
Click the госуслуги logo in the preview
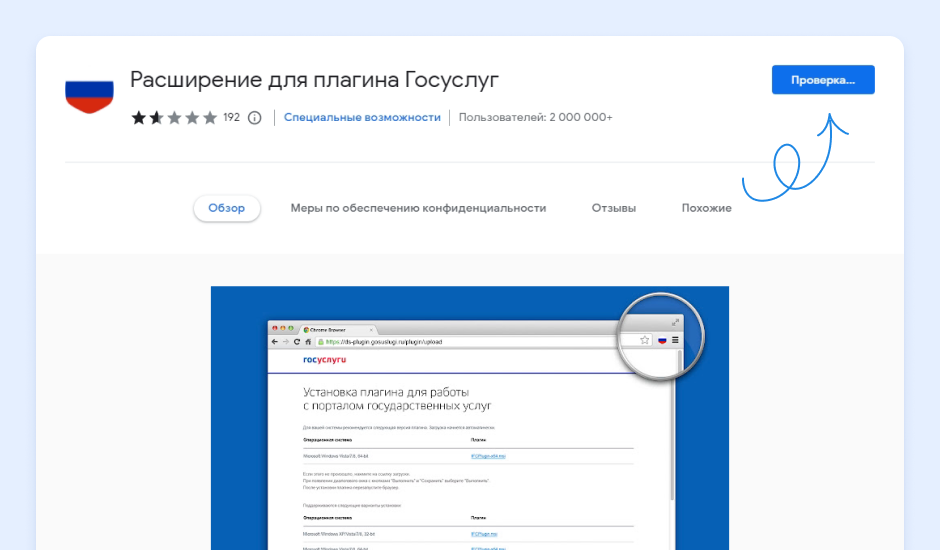tap(324, 360)
